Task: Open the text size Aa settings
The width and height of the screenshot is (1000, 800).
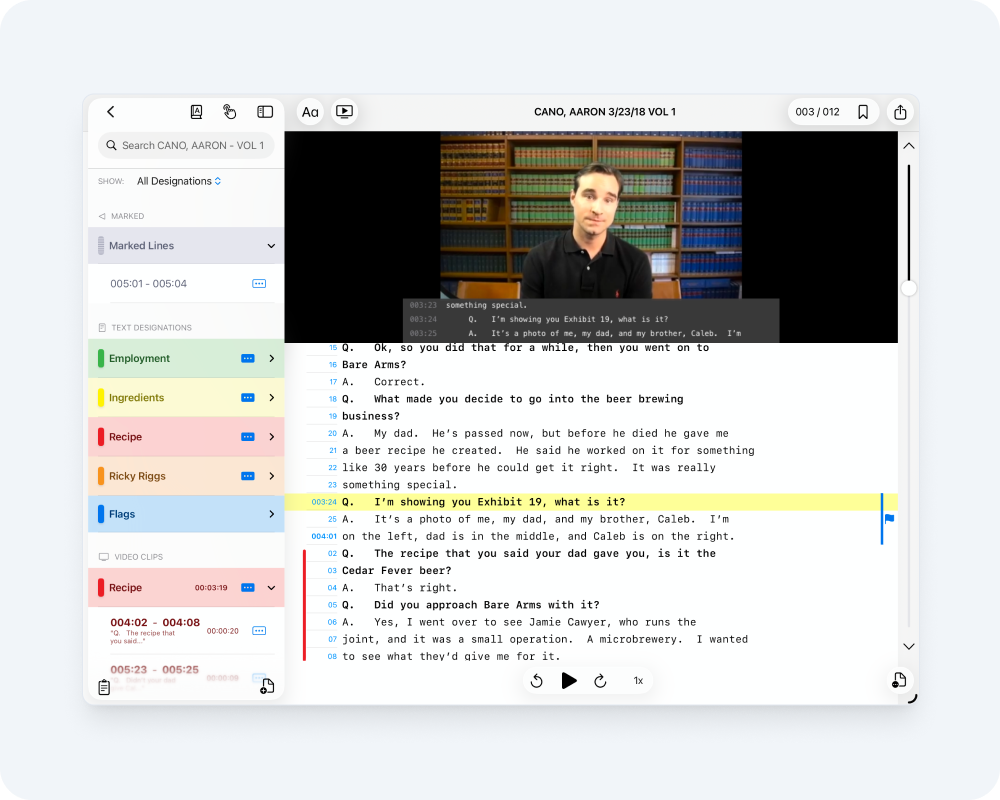Action: (310, 112)
